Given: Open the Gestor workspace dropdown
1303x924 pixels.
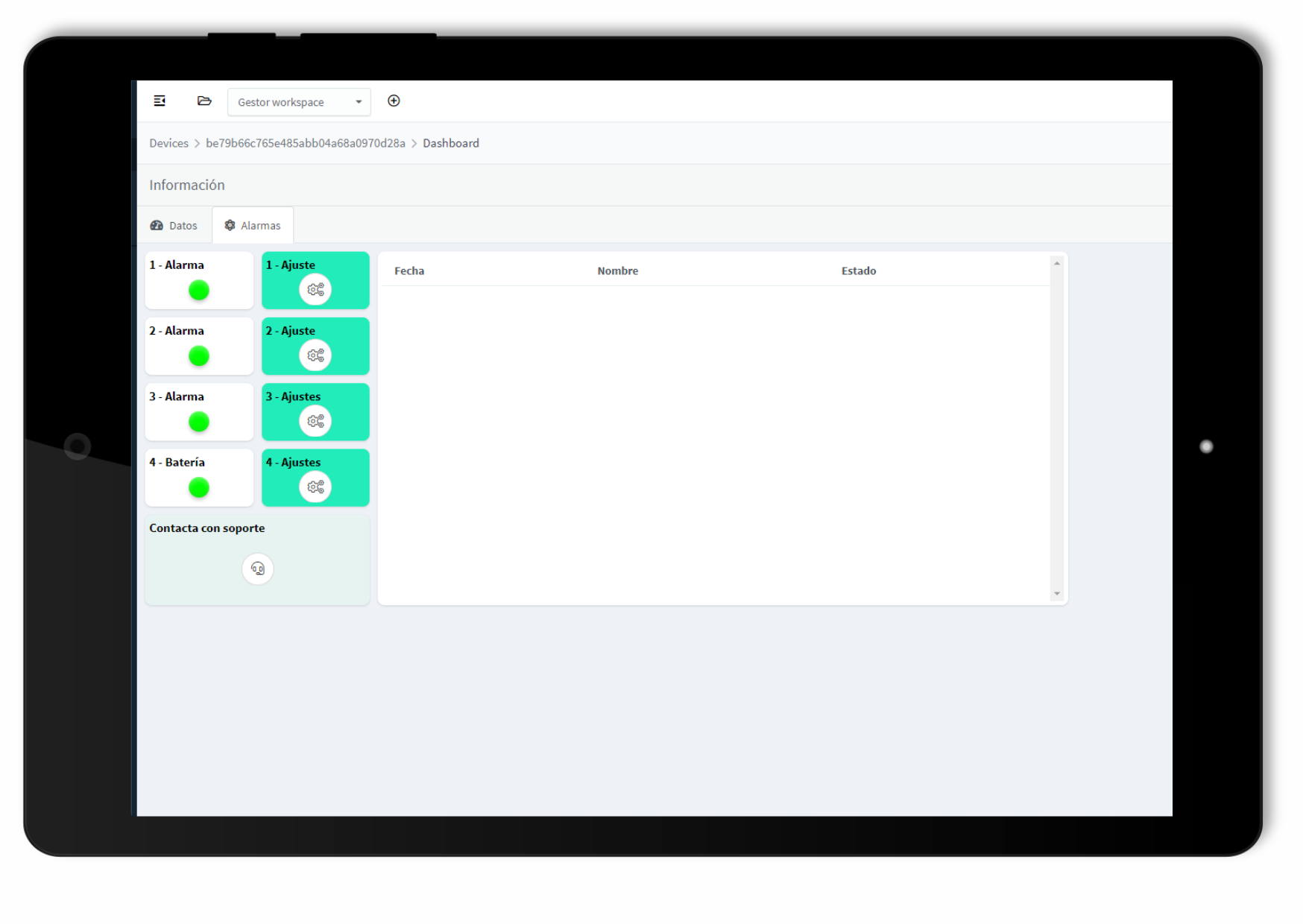Looking at the screenshot, I should [x=299, y=102].
